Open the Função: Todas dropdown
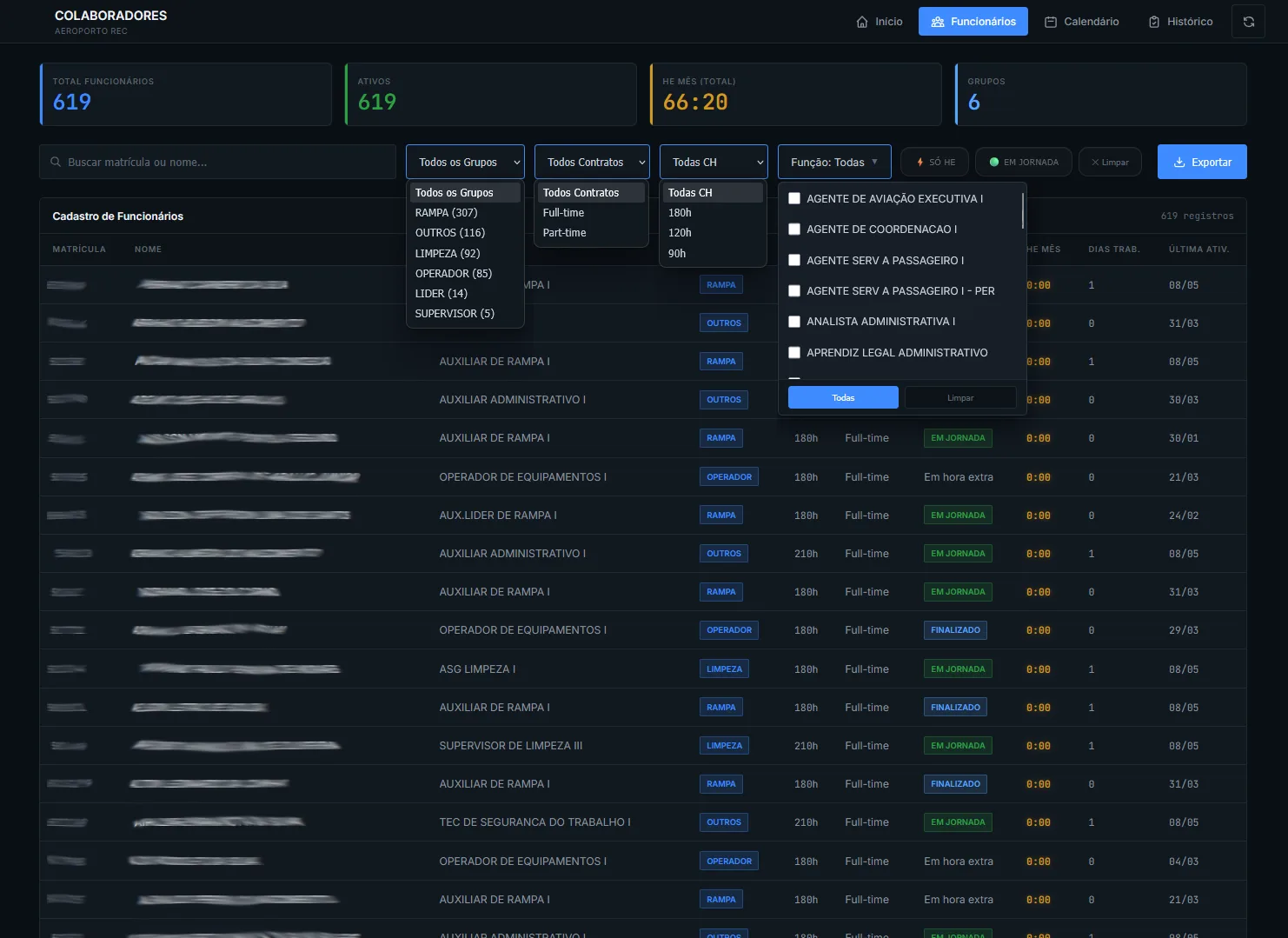The height and width of the screenshot is (938, 1288). click(x=834, y=162)
